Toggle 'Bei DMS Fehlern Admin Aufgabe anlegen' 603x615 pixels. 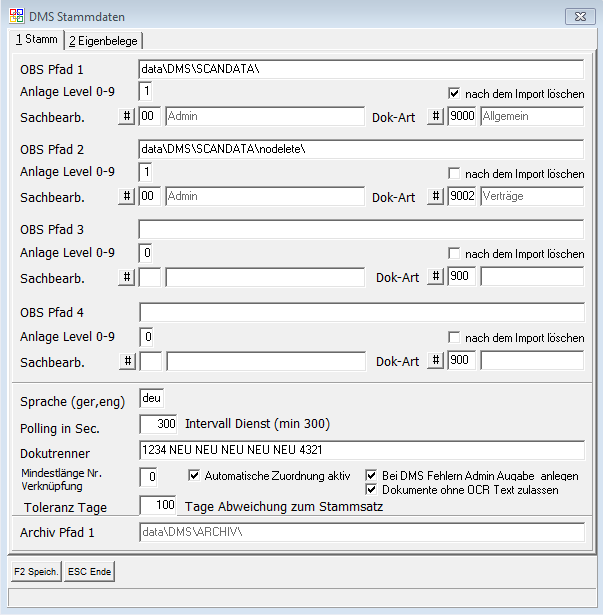coord(373,475)
